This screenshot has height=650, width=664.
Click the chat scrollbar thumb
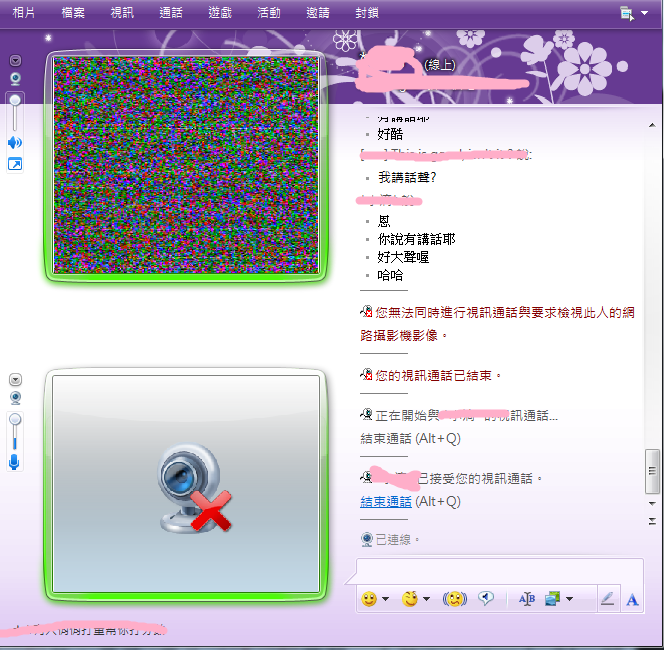point(652,471)
